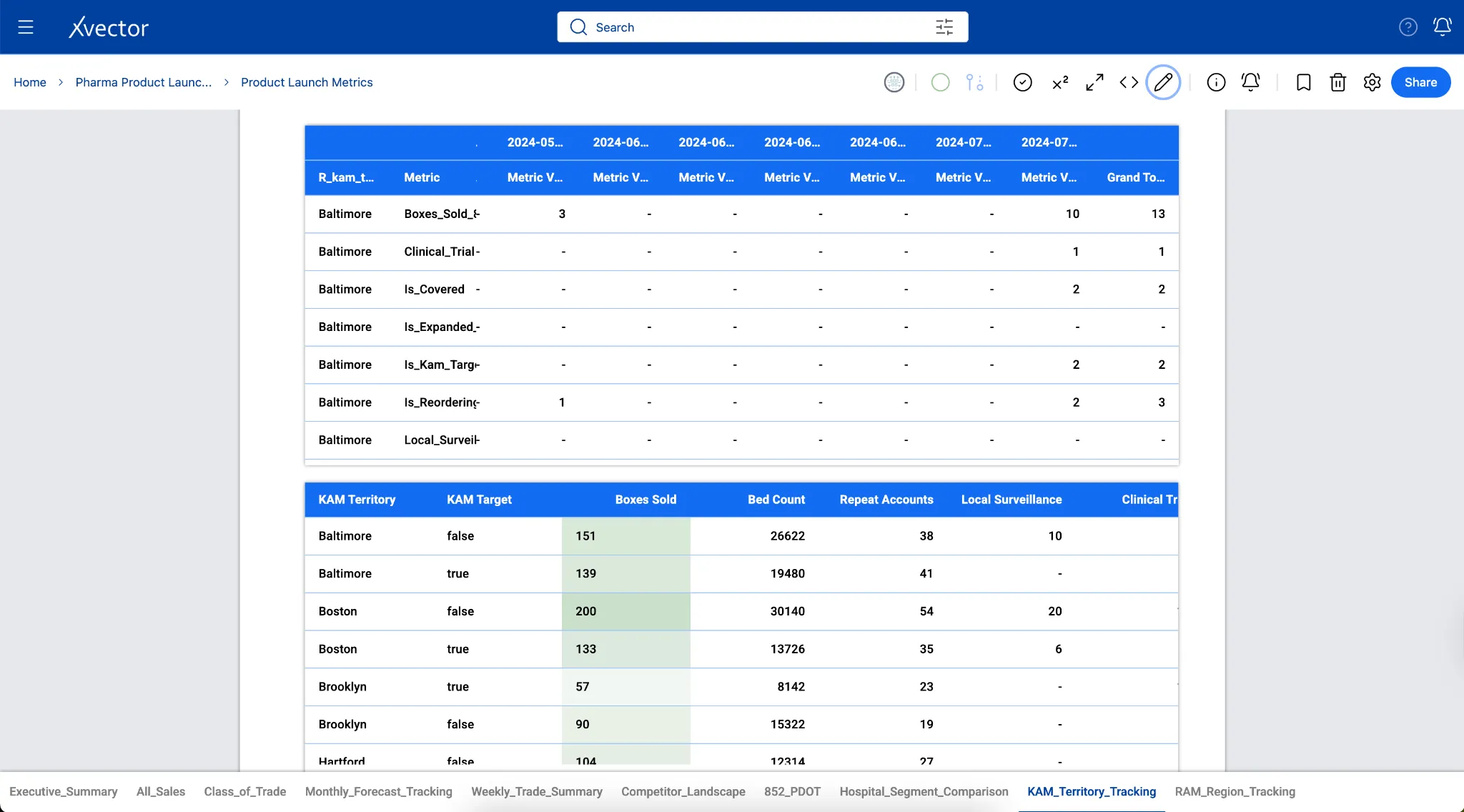Select Is_Covered metric cell
Image resolution: width=1464 pixels, height=812 pixels.
coord(435,289)
